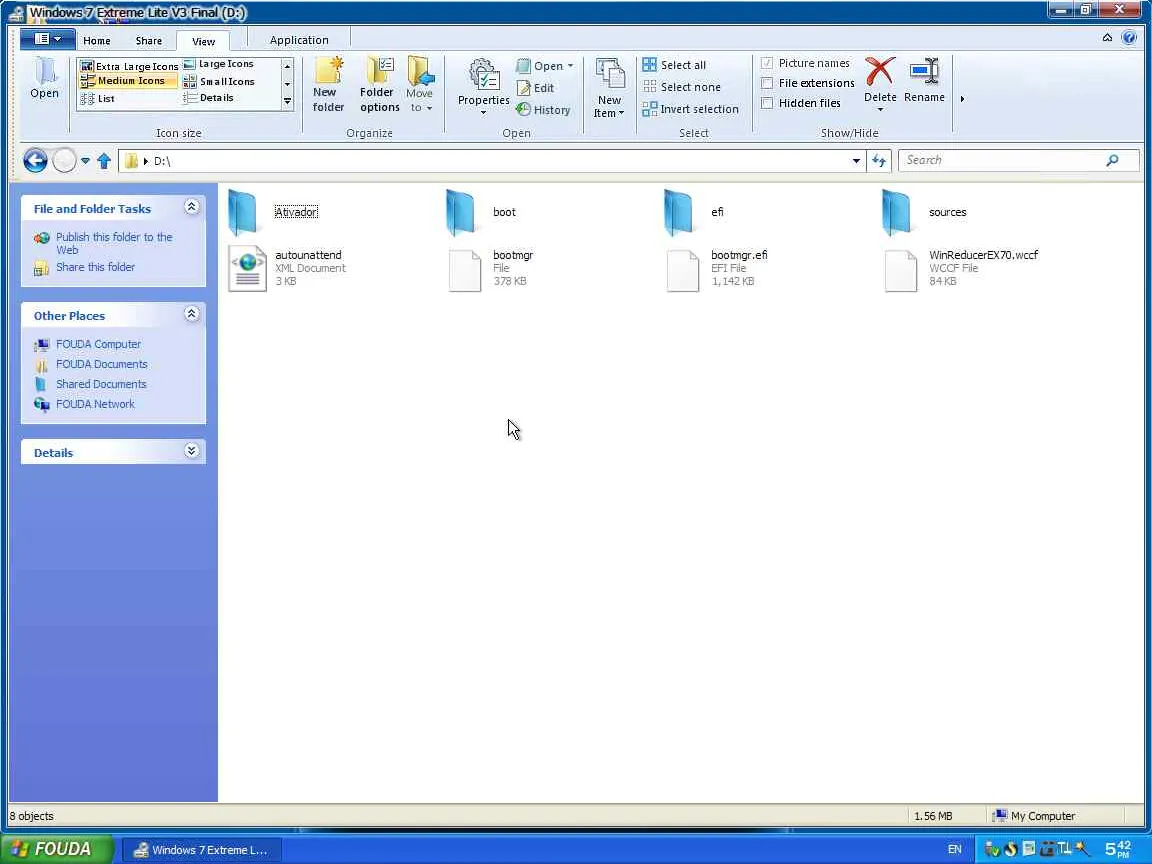
Task: Open Shared Documents
Action: [x=101, y=384]
